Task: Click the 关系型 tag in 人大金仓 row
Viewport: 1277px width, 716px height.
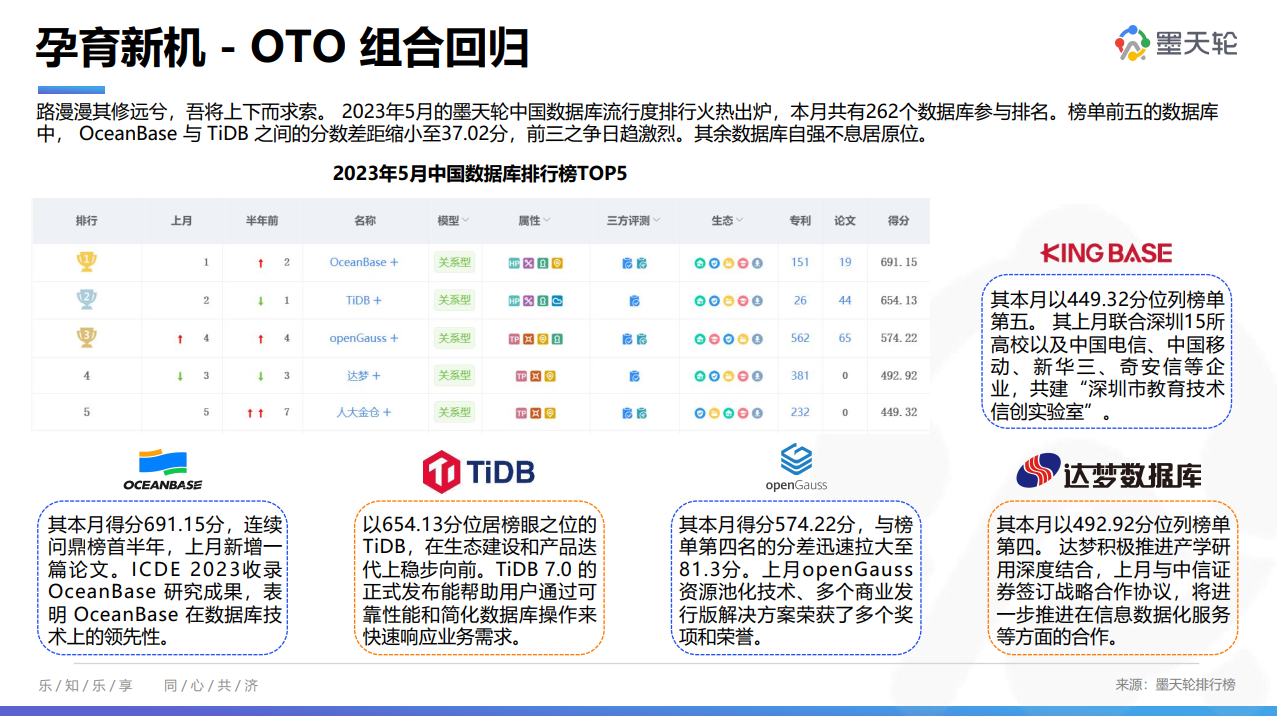Action: [453, 412]
